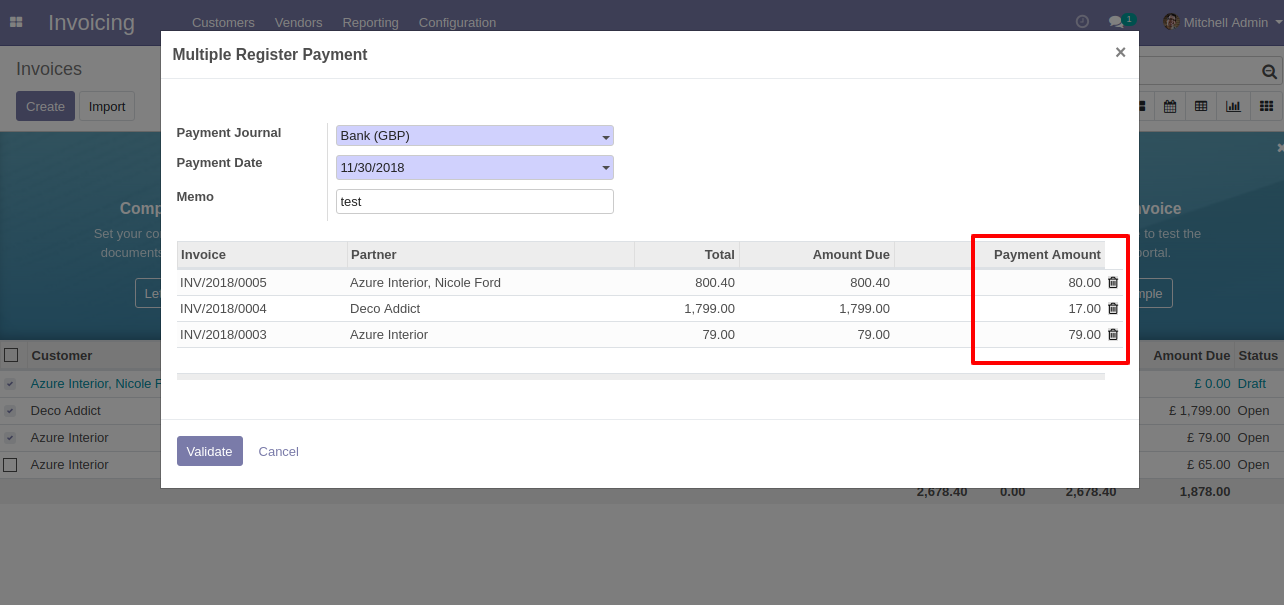1284x605 pixels.
Task: Open the Payment Date picker field
Action: click(475, 167)
